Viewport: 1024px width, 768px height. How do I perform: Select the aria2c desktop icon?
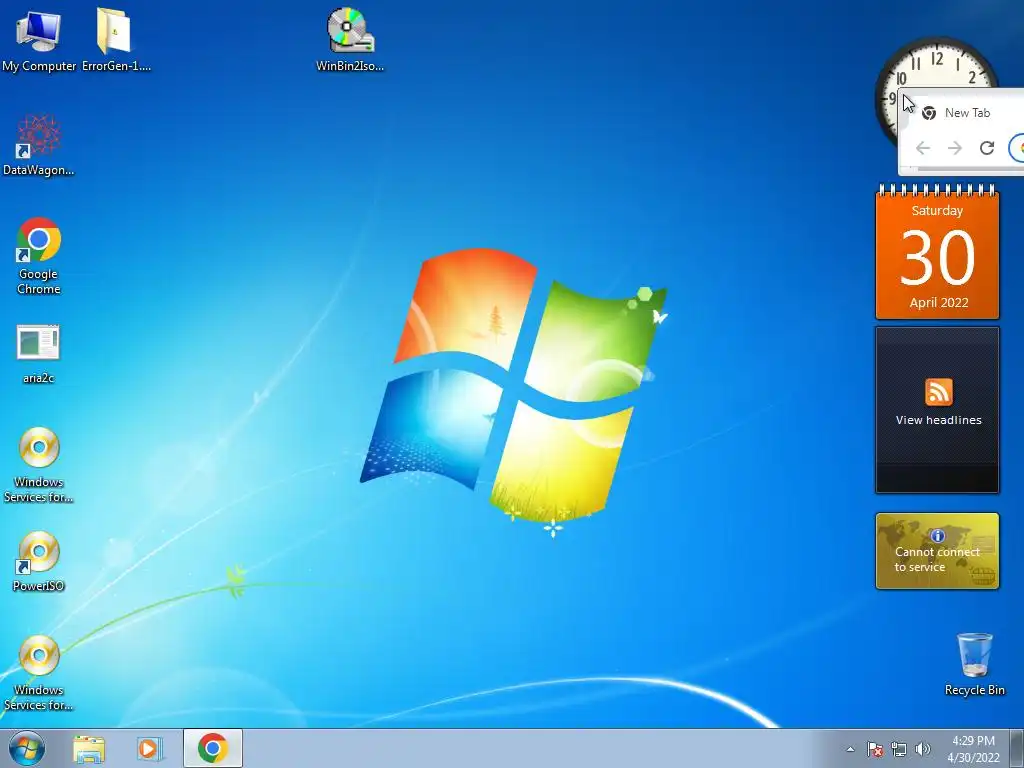(x=39, y=353)
